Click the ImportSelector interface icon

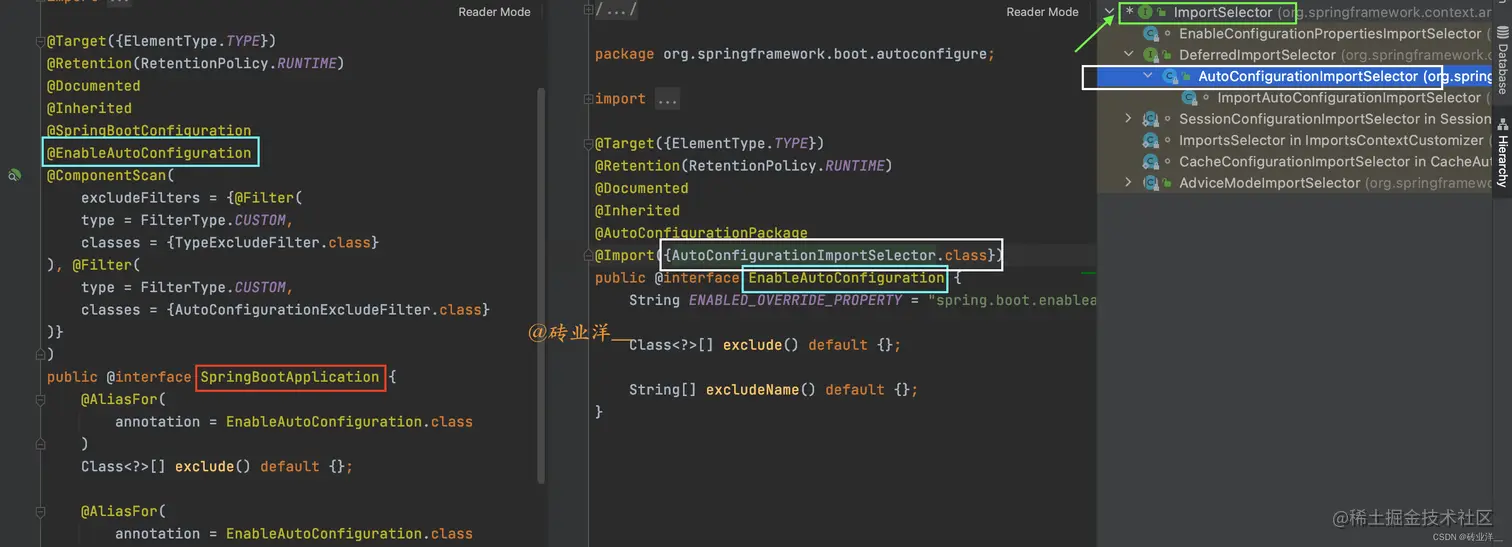[1145, 12]
